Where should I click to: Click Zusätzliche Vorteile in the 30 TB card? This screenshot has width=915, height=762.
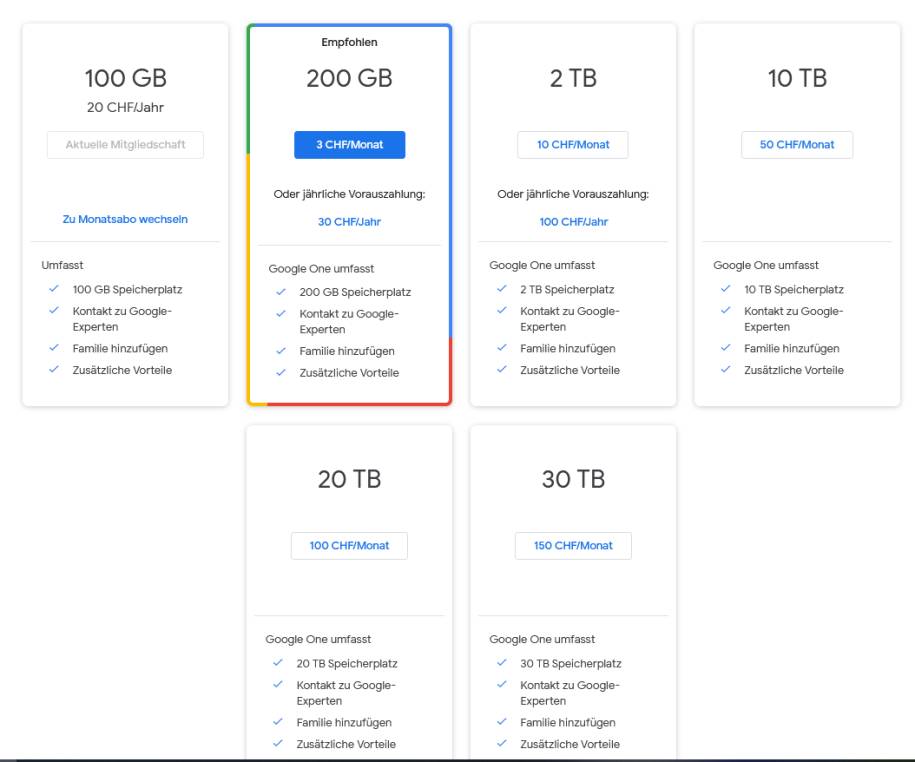pos(570,744)
